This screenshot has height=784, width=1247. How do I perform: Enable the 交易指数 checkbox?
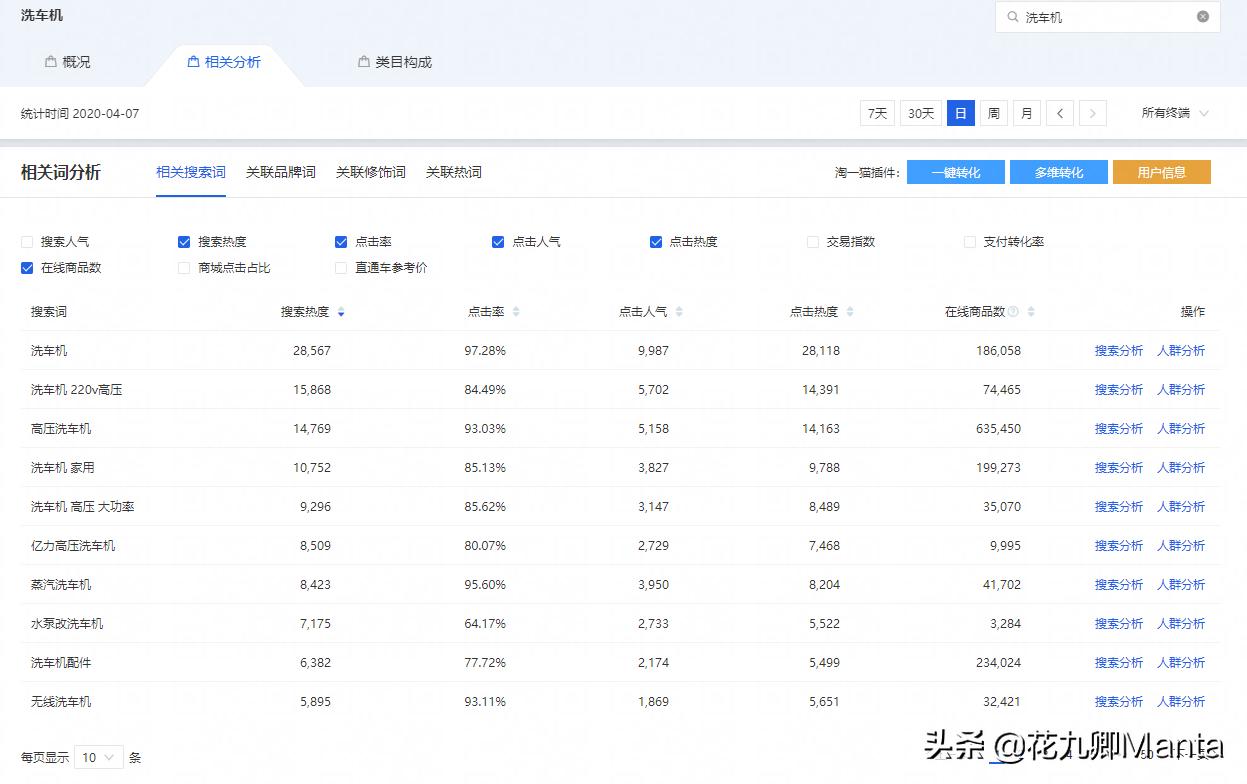click(x=812, y=241)
